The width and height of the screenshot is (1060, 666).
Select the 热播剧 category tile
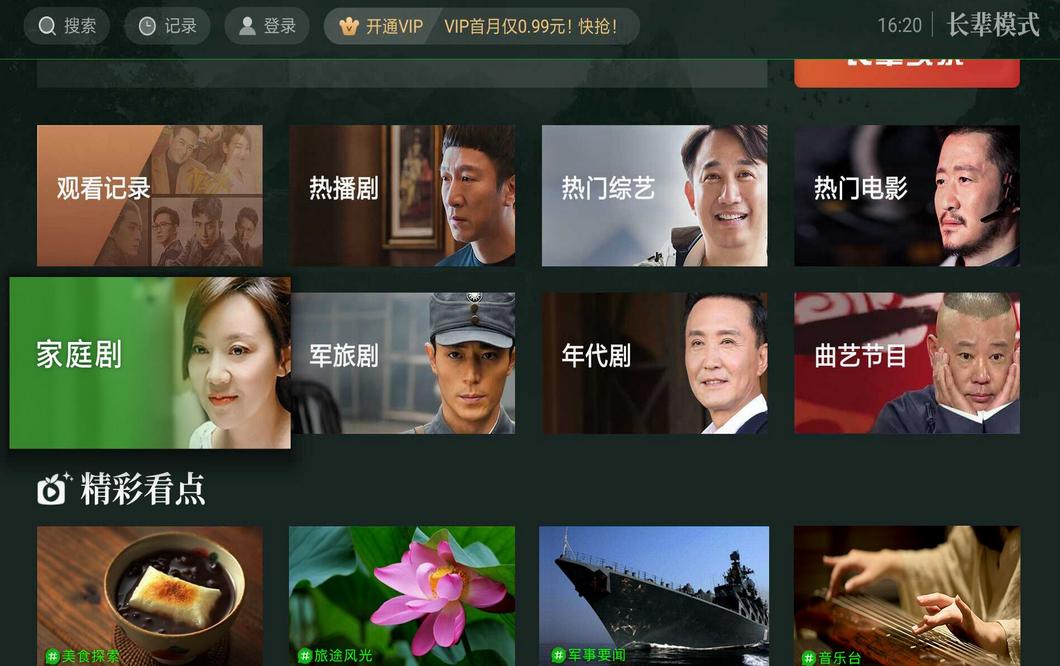[x=402, y=195]
